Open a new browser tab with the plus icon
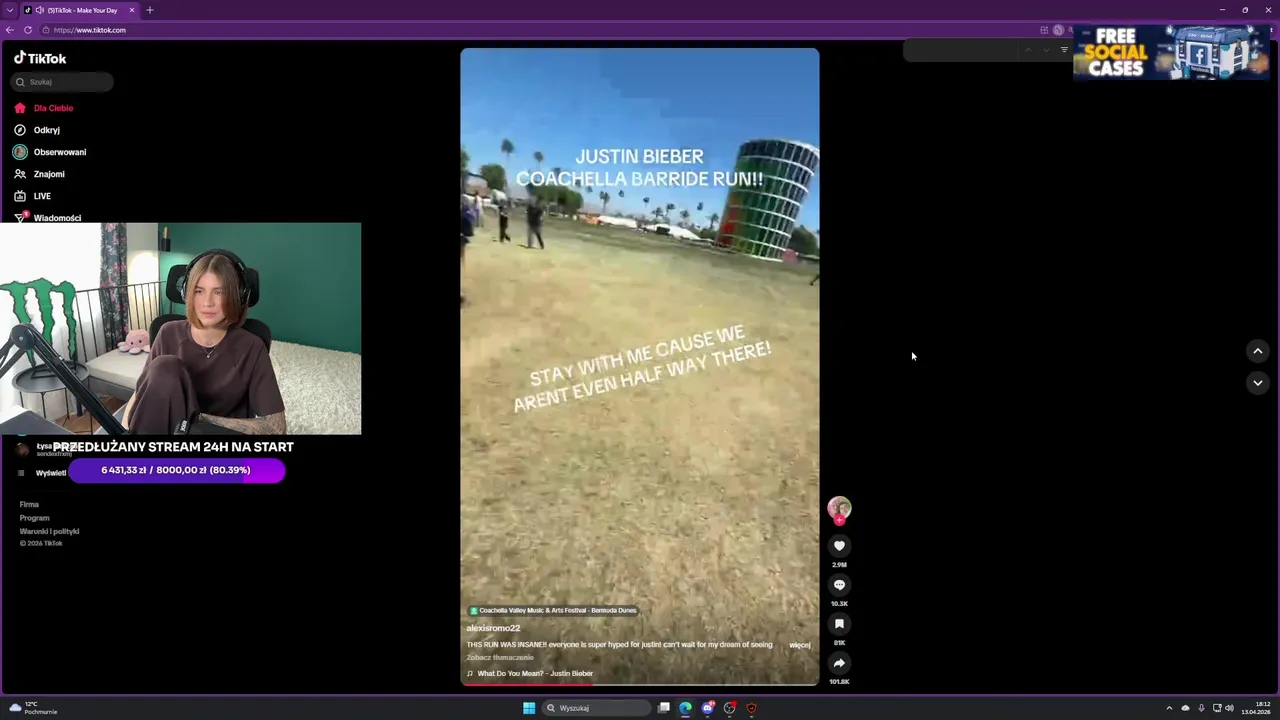 [149, 10]
